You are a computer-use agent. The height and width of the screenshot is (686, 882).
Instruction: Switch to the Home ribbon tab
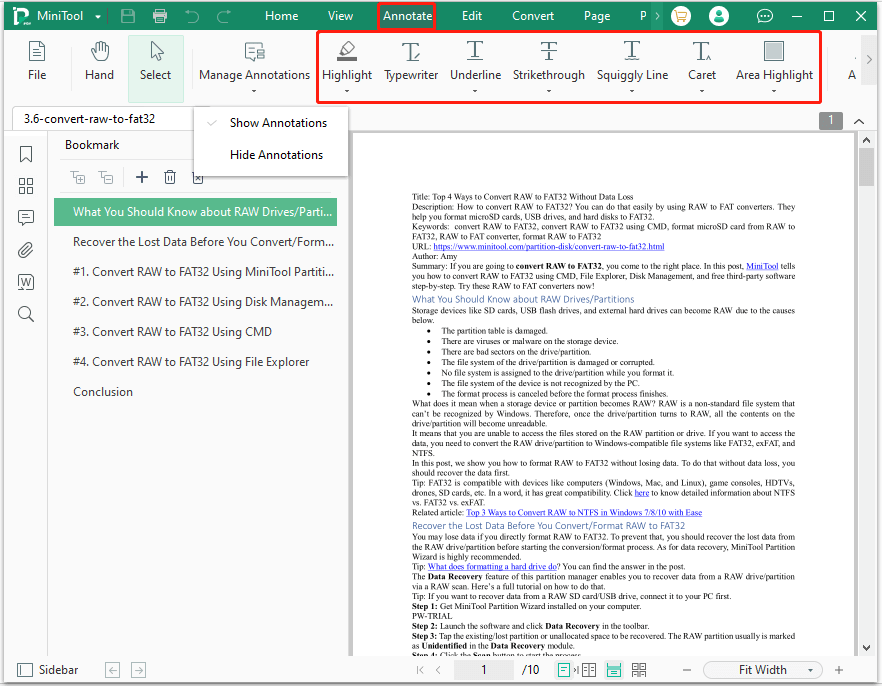pyautogui.click(x=281, y=15)
